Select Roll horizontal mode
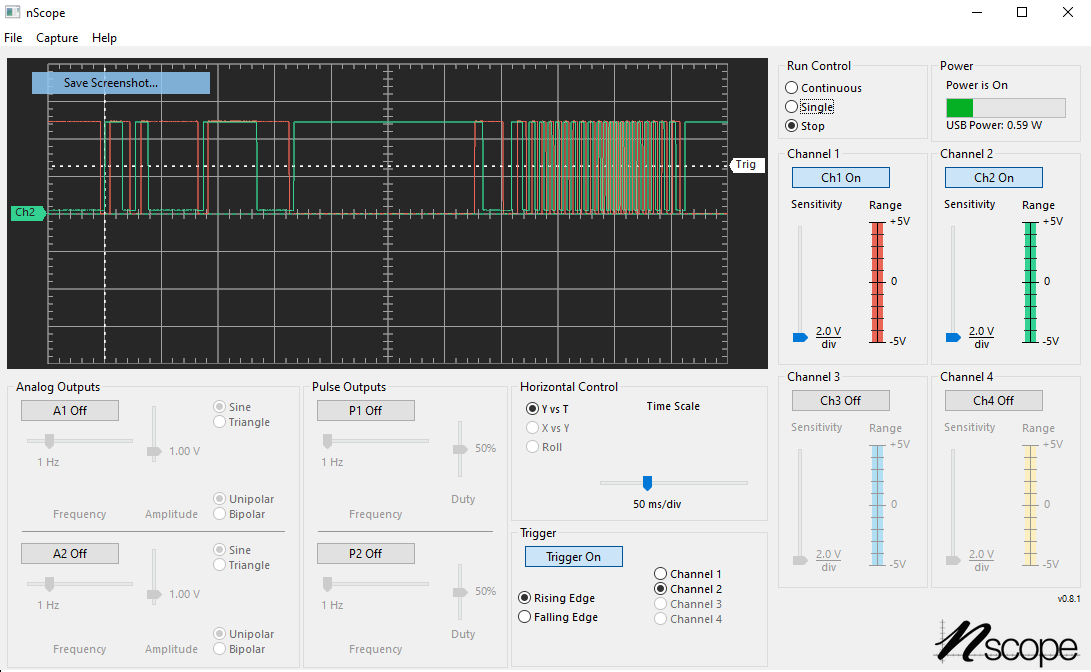 pos(533,447)
